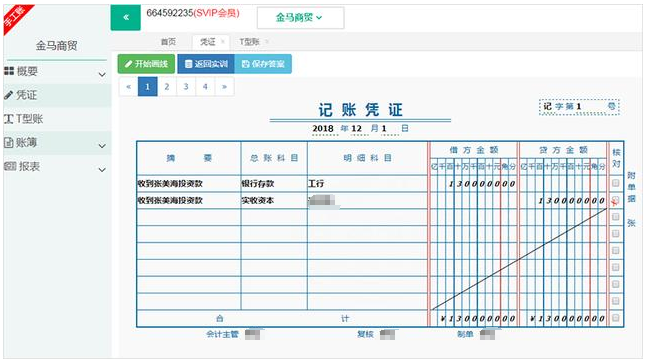
Task: Go to next page arrow in pagination
Action: (x=224, y=87)
